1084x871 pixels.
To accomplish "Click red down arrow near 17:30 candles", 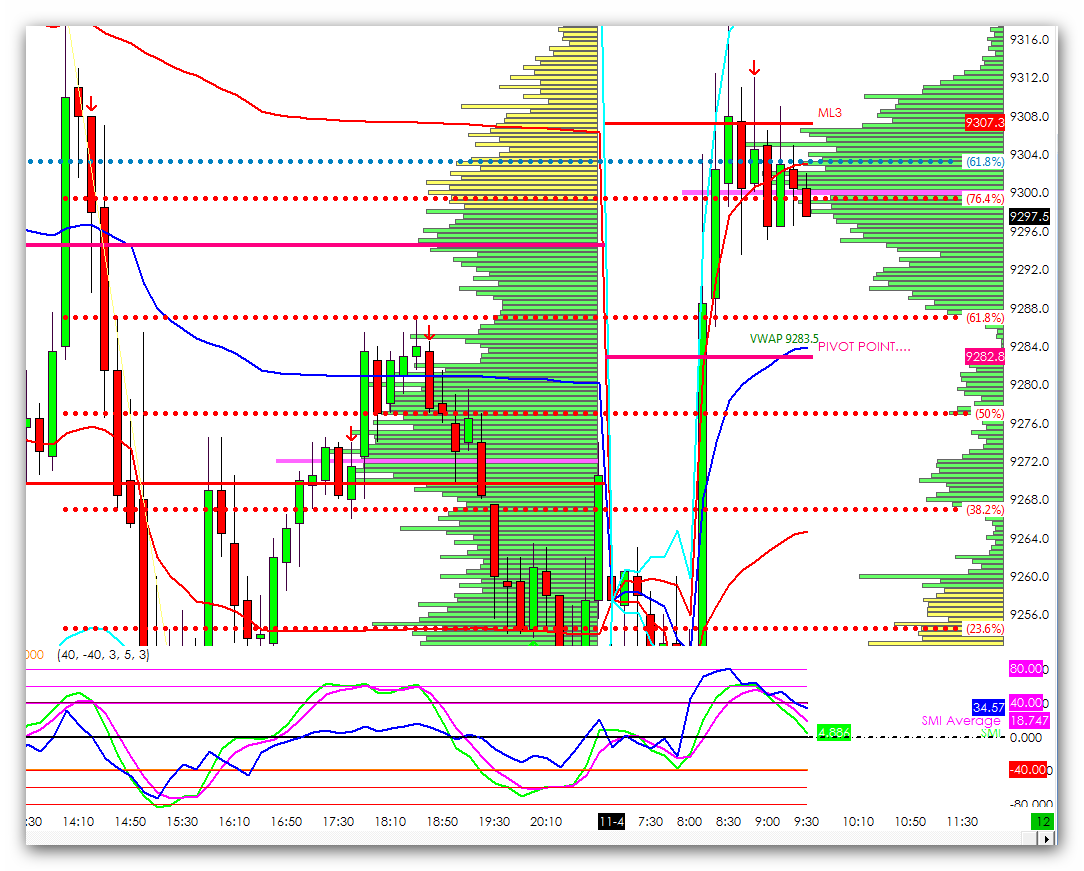I will pos(351,434).
